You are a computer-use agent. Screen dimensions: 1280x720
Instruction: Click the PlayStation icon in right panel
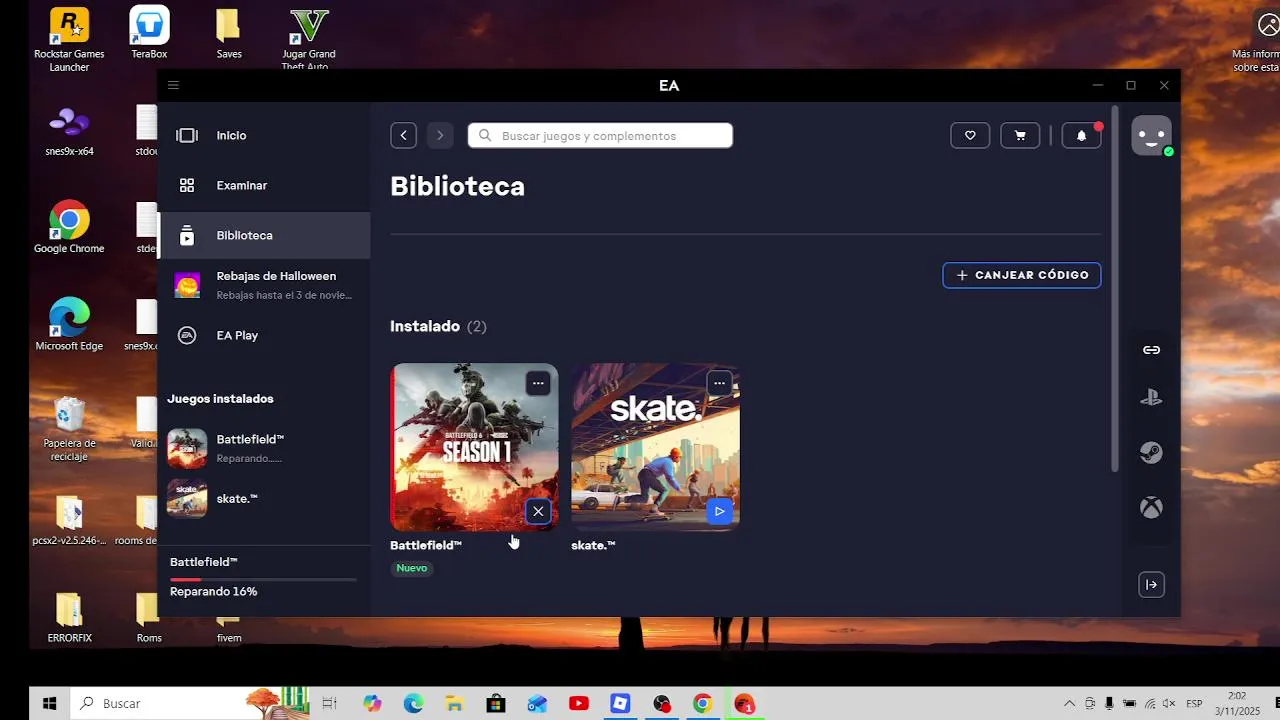(x=1151, y=397)
